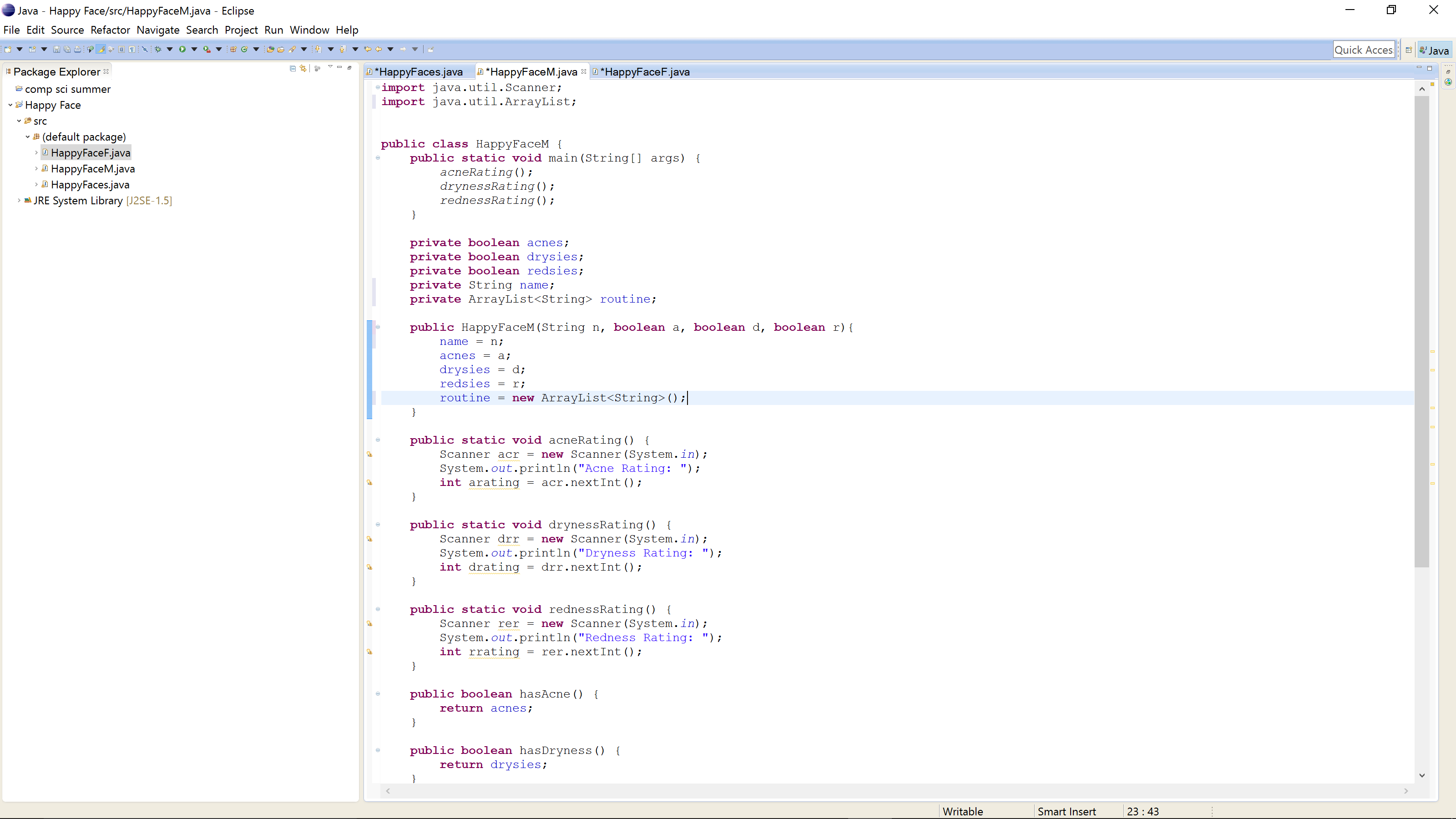Click the green Run button in toolbar
1456x819 pixels.
click(x=182, y=50)
